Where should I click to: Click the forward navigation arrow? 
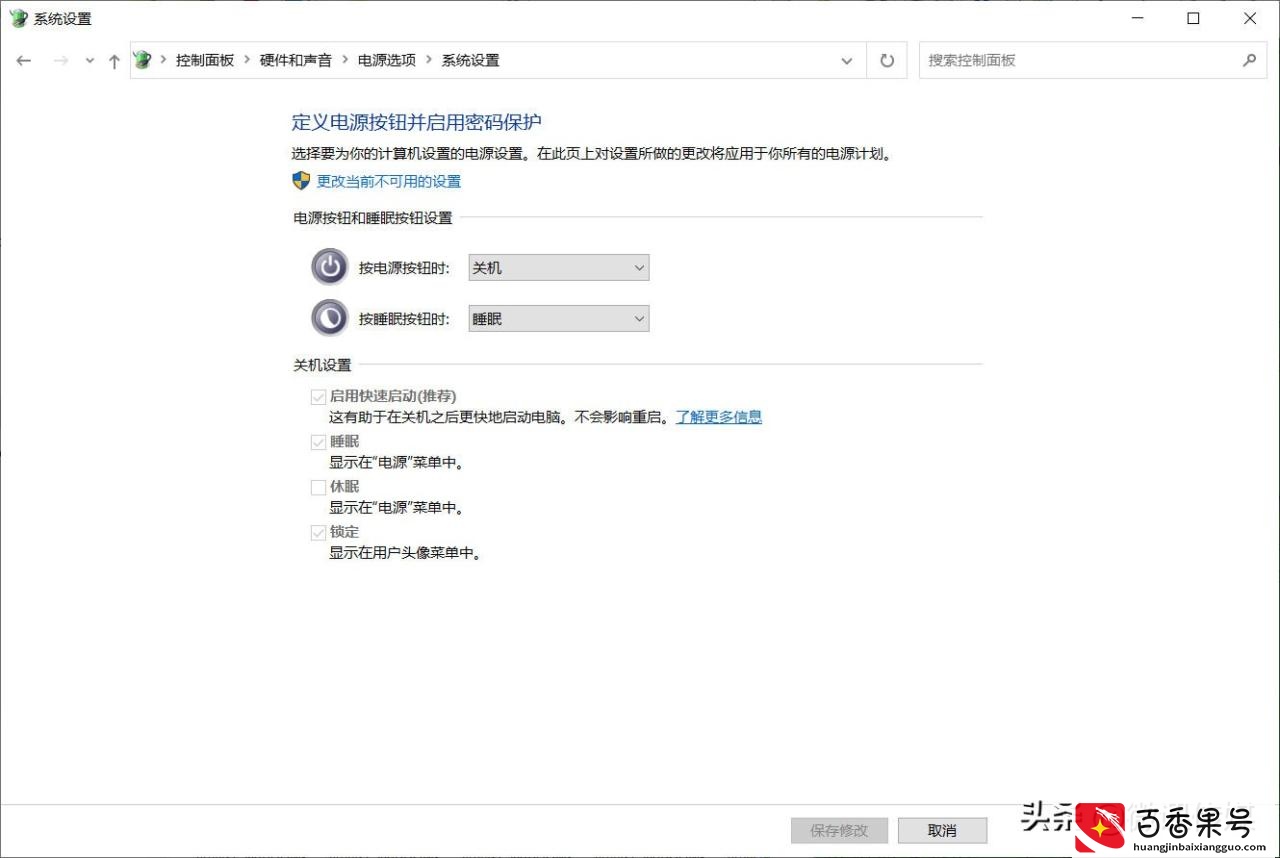[60, 61]
